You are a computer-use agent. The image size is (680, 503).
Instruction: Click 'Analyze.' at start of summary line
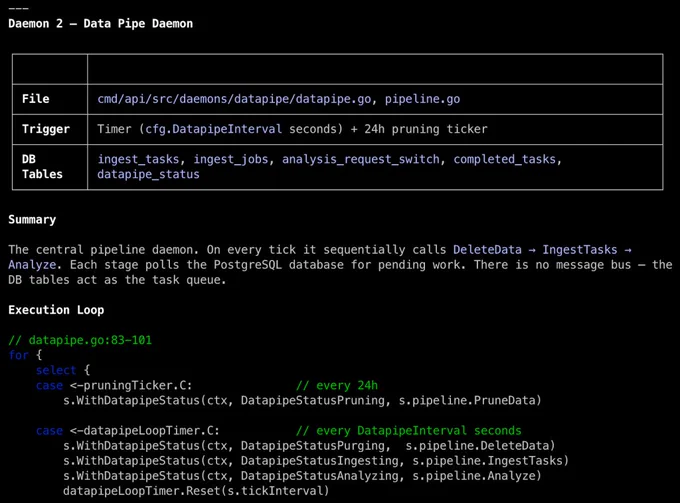(x=36, y=265)
